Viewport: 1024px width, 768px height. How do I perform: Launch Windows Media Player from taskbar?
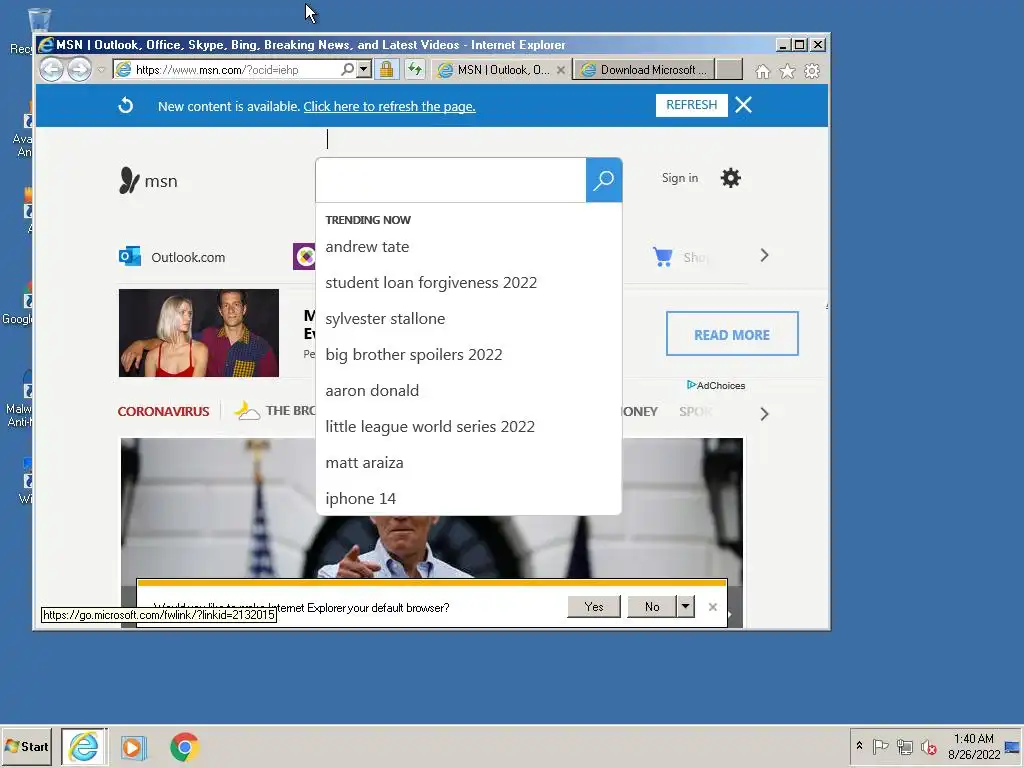coord(133,747)
